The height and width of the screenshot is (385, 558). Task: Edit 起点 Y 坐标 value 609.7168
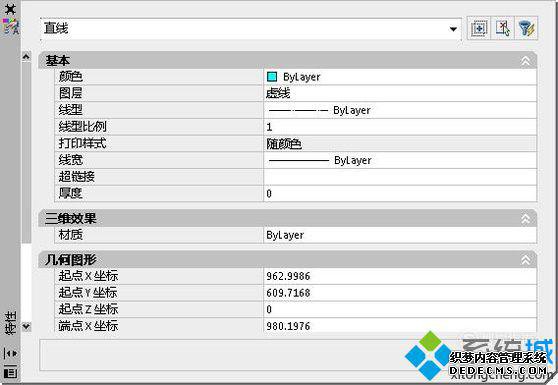point(400,293)
